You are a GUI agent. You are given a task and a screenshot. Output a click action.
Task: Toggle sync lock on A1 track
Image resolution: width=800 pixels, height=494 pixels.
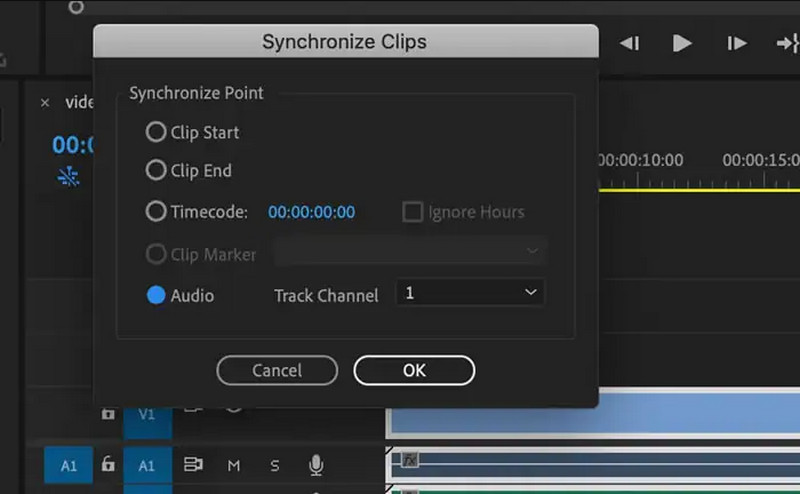(x=193, y=465)
